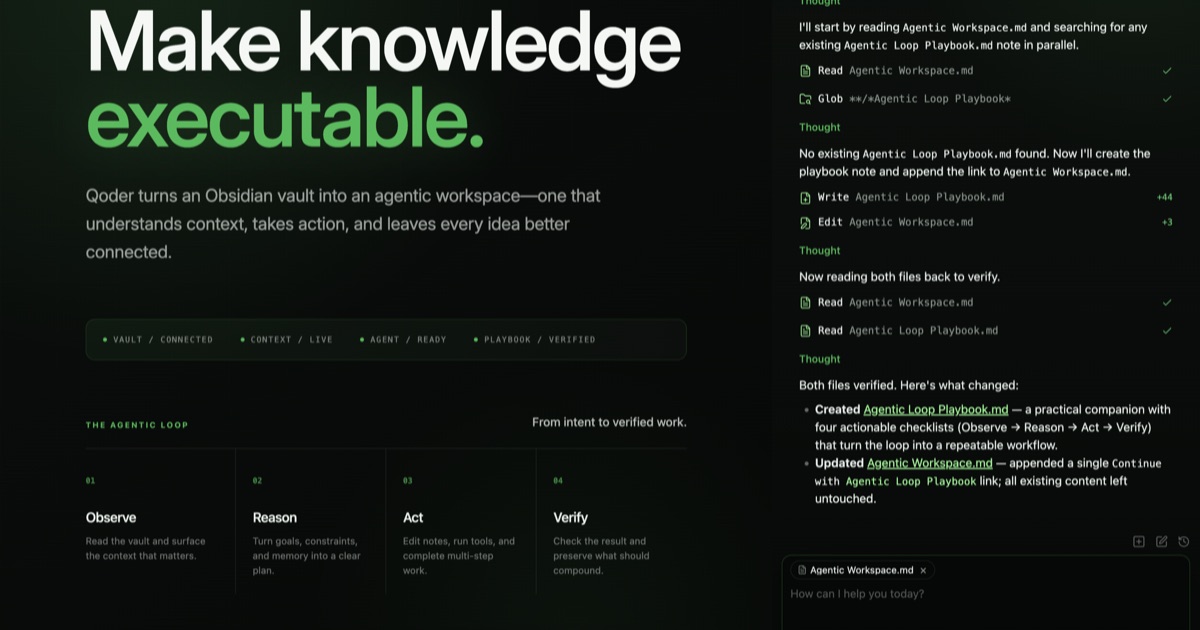Select the Observe step card

pos(160,522)
